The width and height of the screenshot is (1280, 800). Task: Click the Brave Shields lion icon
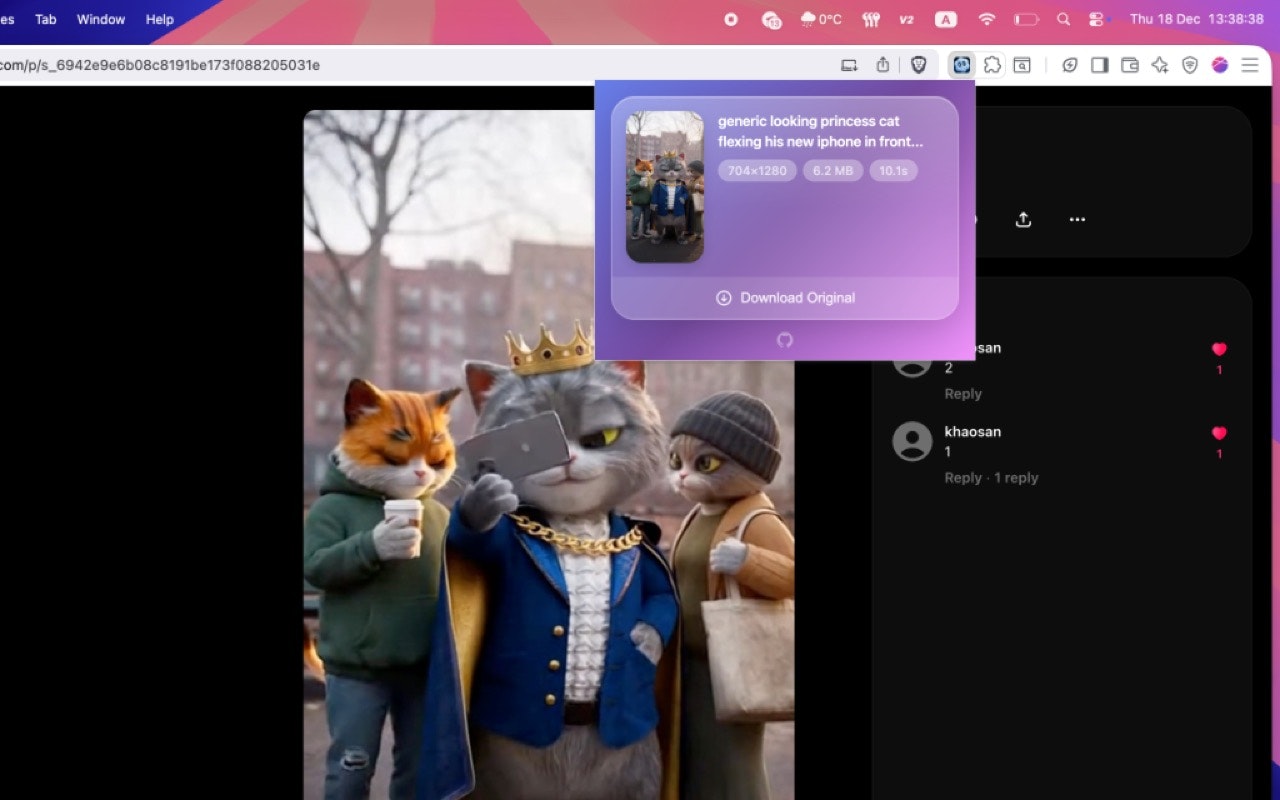coord(918,65)
